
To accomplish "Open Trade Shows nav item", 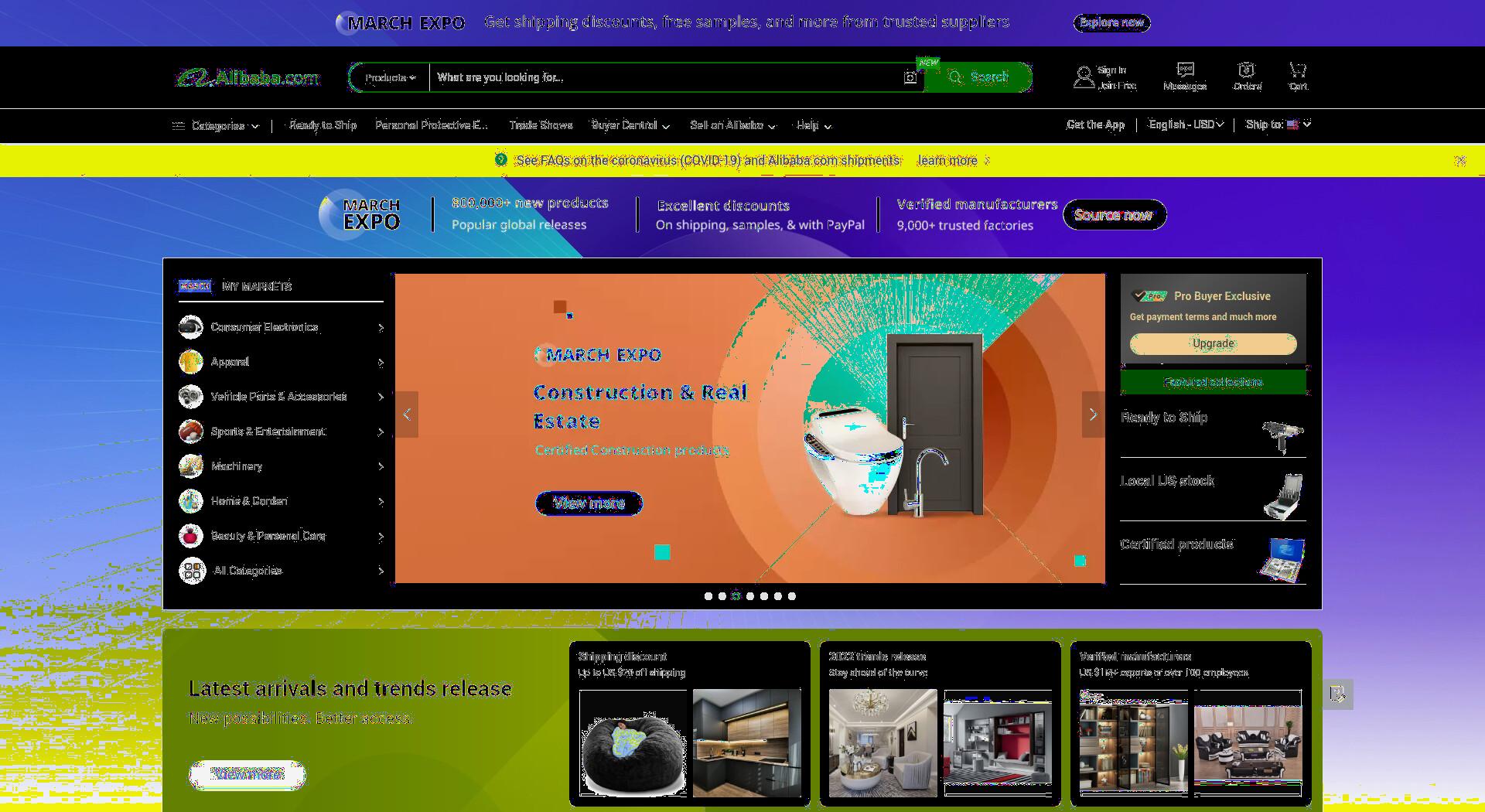I will [541, 125].
